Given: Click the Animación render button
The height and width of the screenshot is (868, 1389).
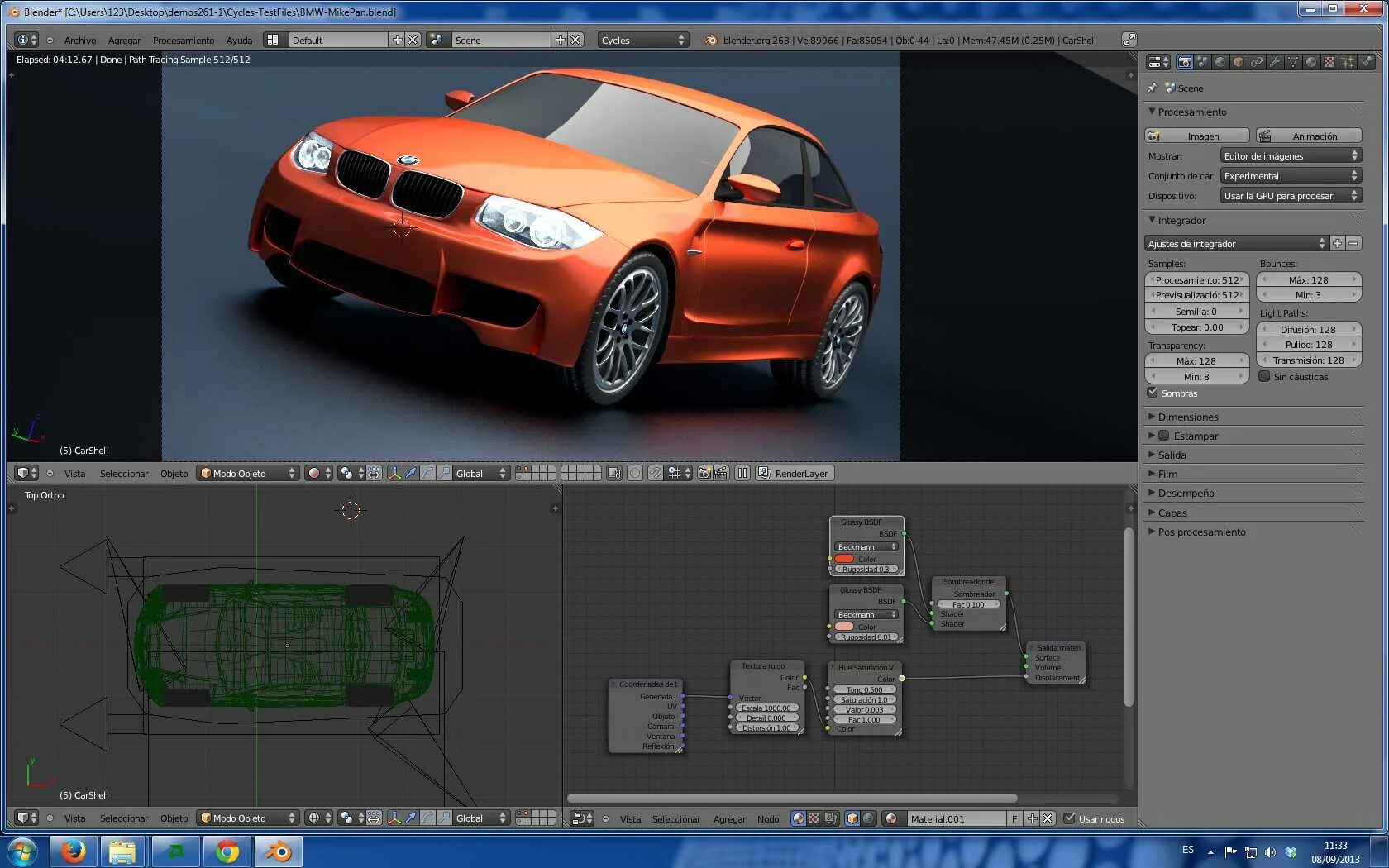Looking at the screenshot, I should (x=1309, y=136).
